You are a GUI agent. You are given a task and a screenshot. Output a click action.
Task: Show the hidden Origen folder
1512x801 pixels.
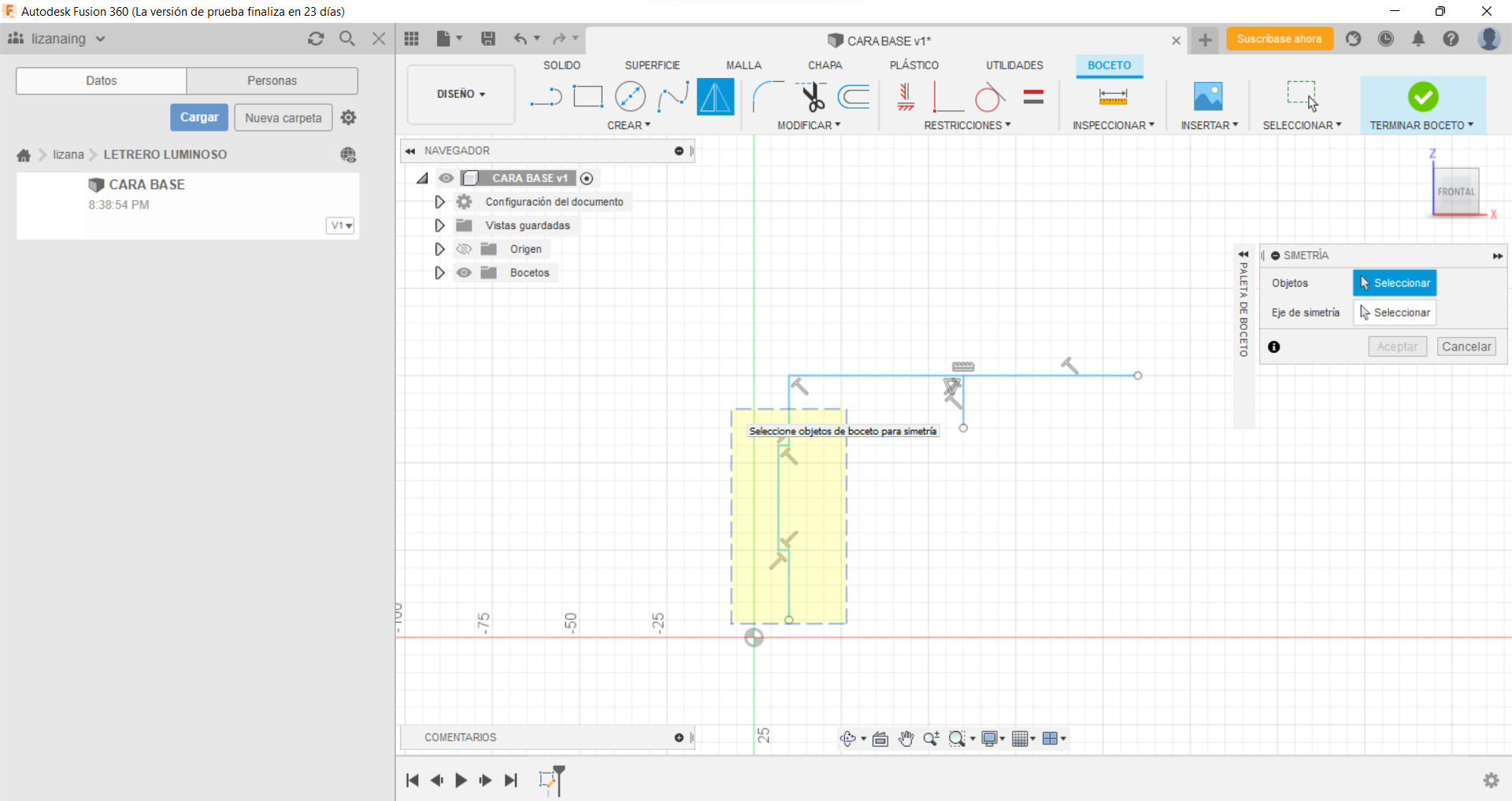pyautogui.click(x=464, y=249)
